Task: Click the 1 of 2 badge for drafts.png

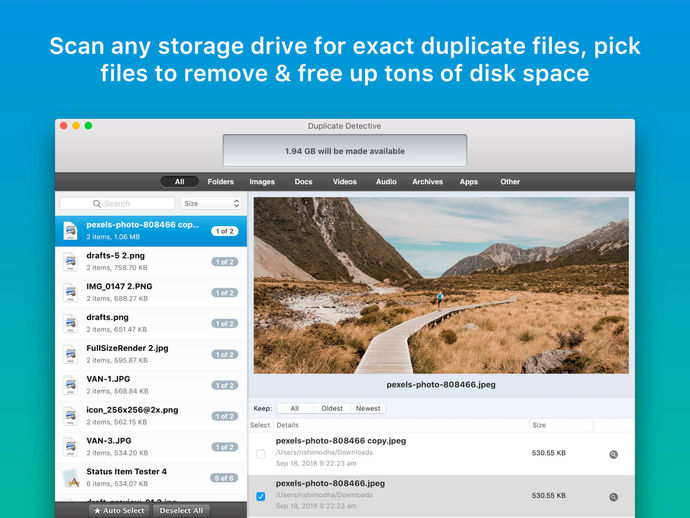Action: [225, 323]
